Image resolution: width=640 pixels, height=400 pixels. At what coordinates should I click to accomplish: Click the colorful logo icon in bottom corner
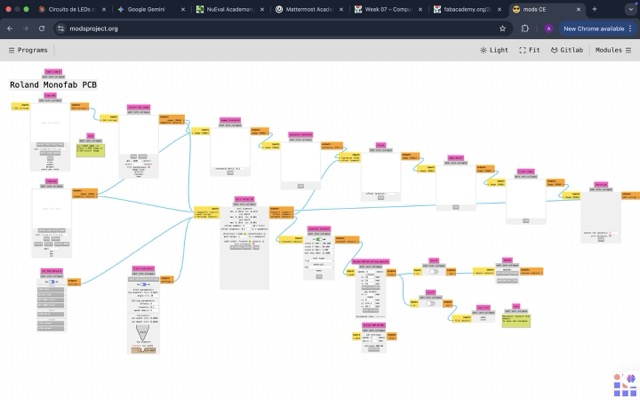625,385
